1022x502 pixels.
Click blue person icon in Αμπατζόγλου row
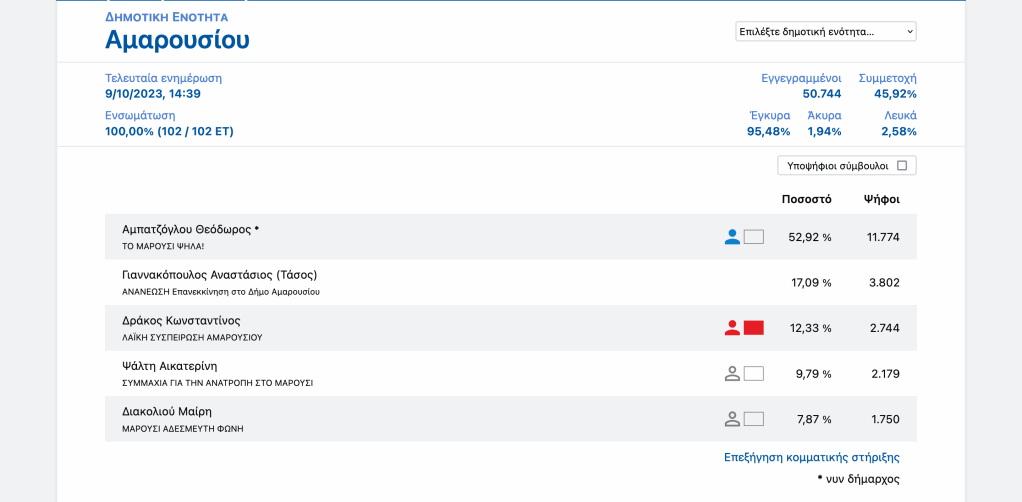click(732, 237)
